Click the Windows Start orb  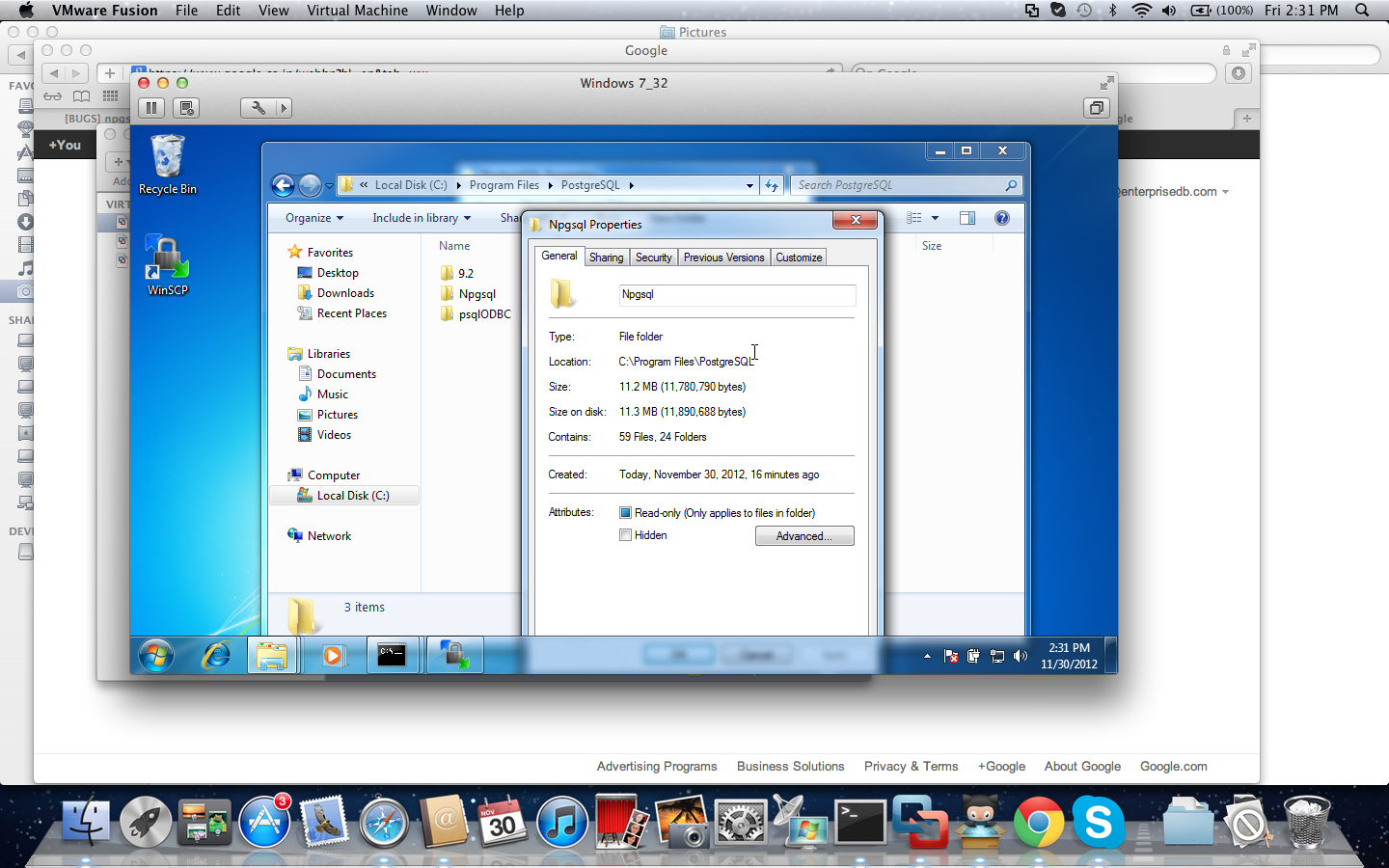click(x=155, y=656)
